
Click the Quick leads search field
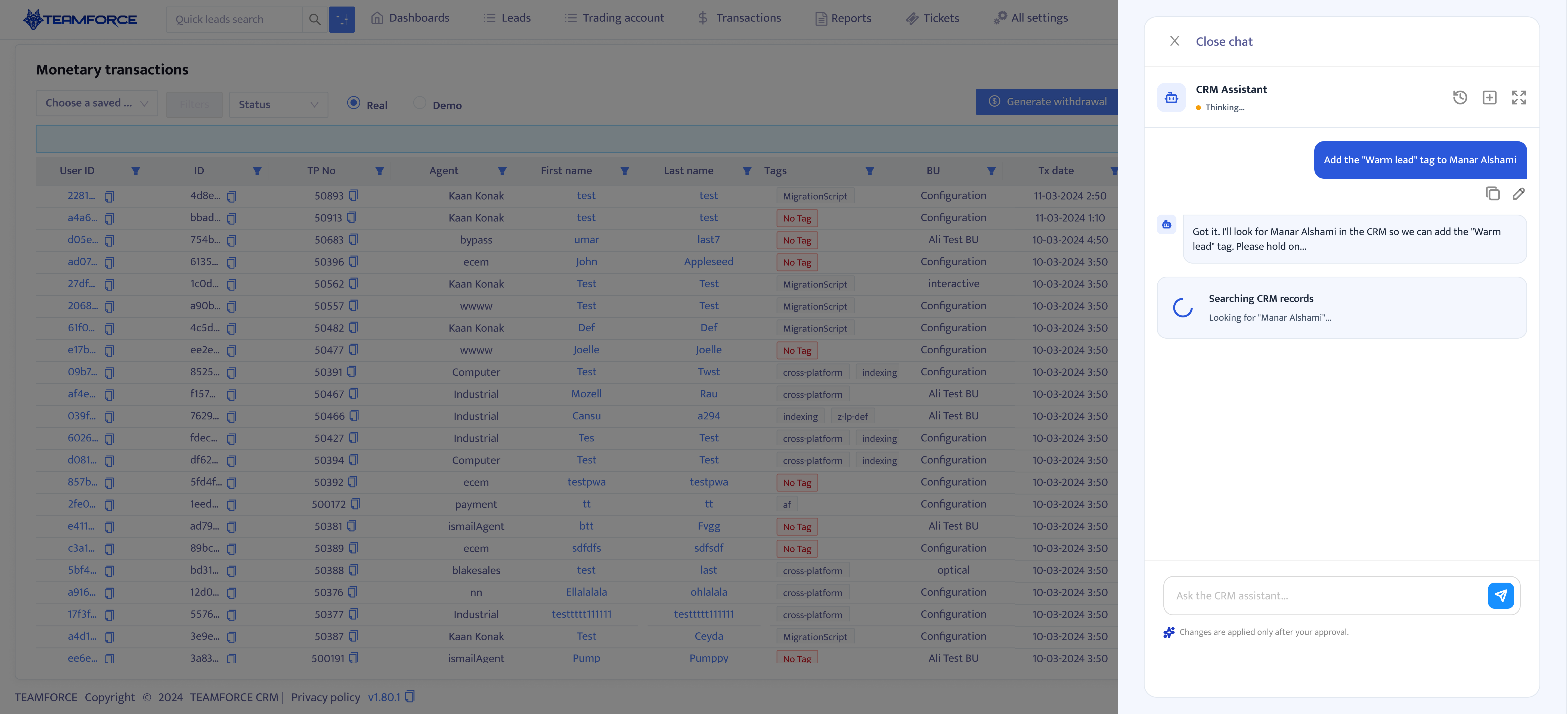[234, 20]
